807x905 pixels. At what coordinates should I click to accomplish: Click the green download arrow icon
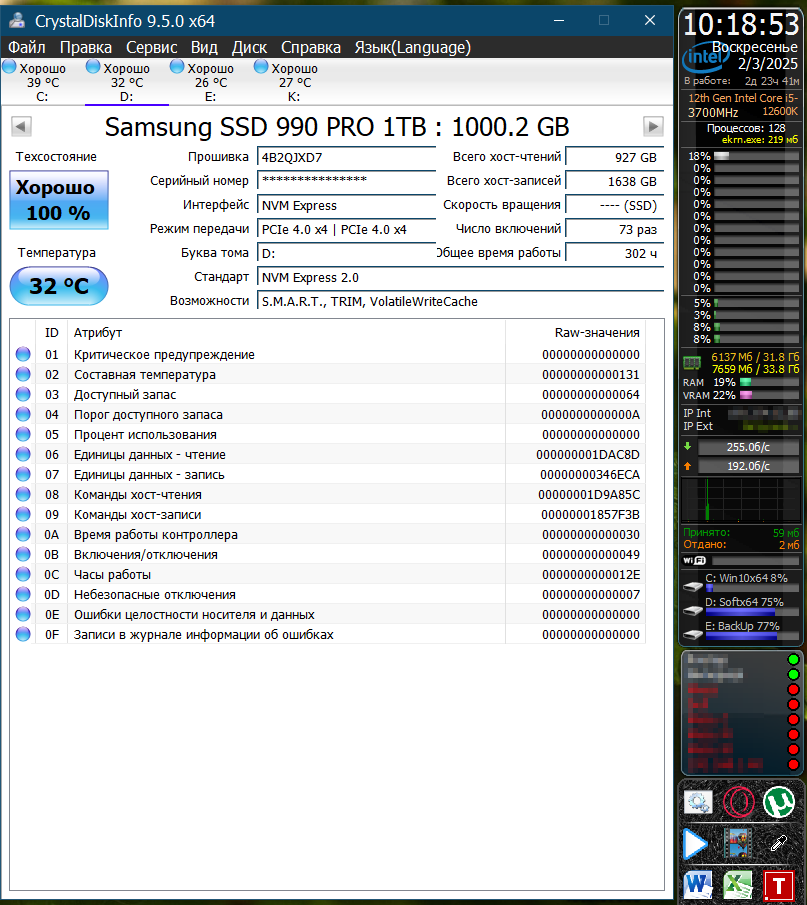[x=688, y=446]
